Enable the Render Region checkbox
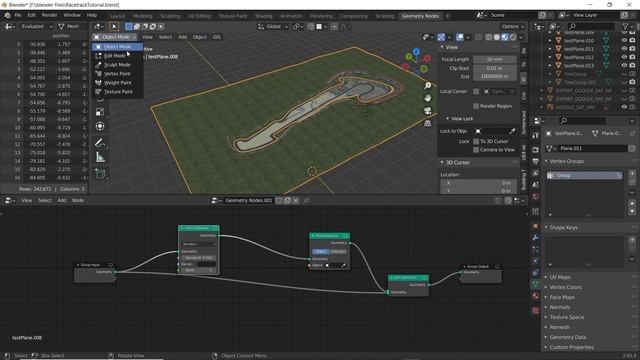 click(x=476, y=106)
